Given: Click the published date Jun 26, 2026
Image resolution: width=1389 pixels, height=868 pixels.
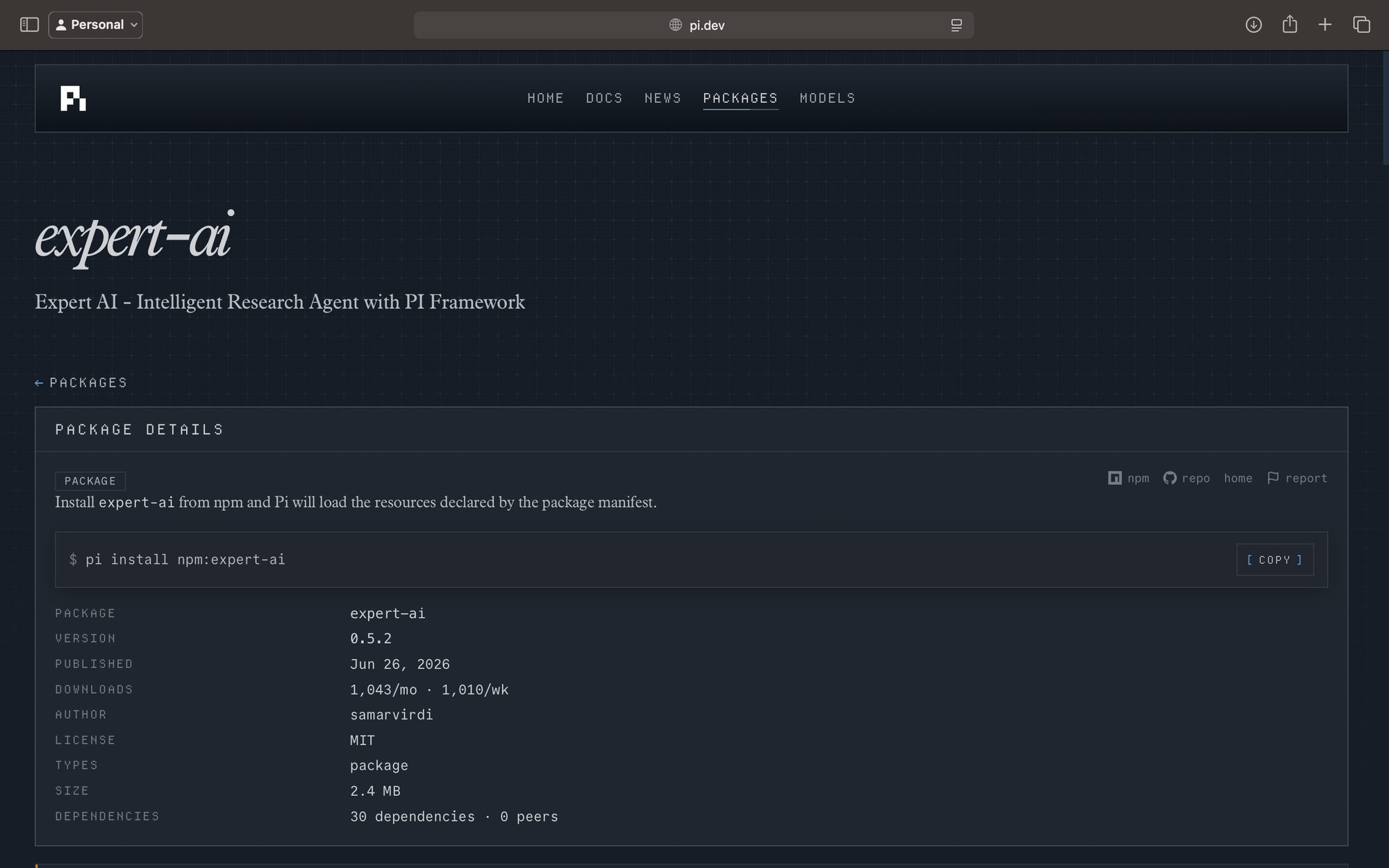Looking at the screenshot, I should (400, 664).
